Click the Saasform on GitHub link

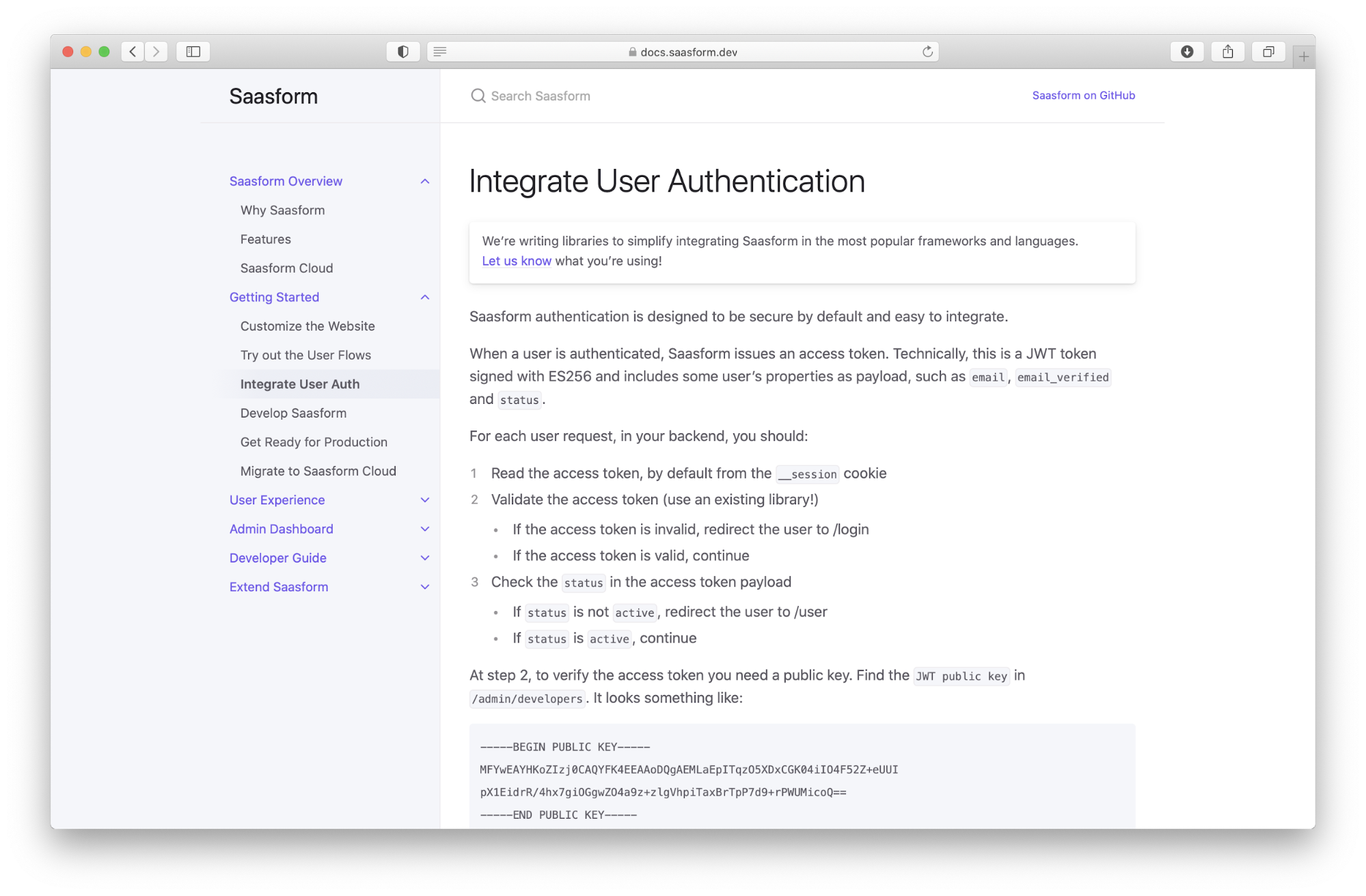1083,95
